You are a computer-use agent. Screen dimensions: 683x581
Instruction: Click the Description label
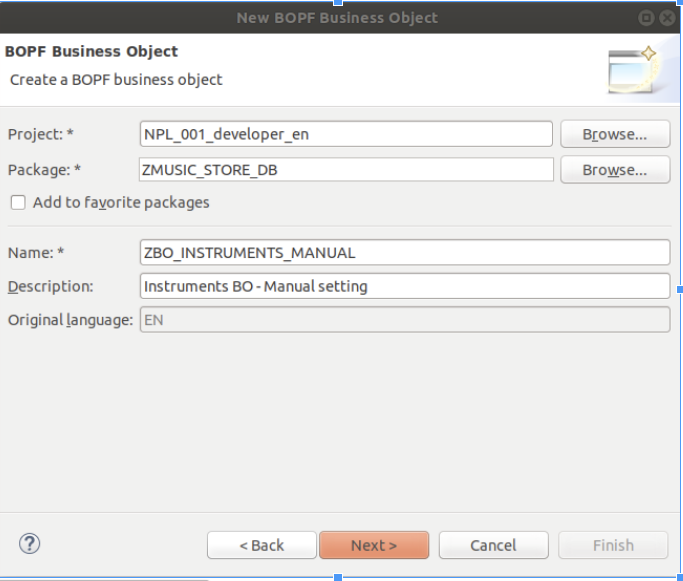click(x=50, y=286)
